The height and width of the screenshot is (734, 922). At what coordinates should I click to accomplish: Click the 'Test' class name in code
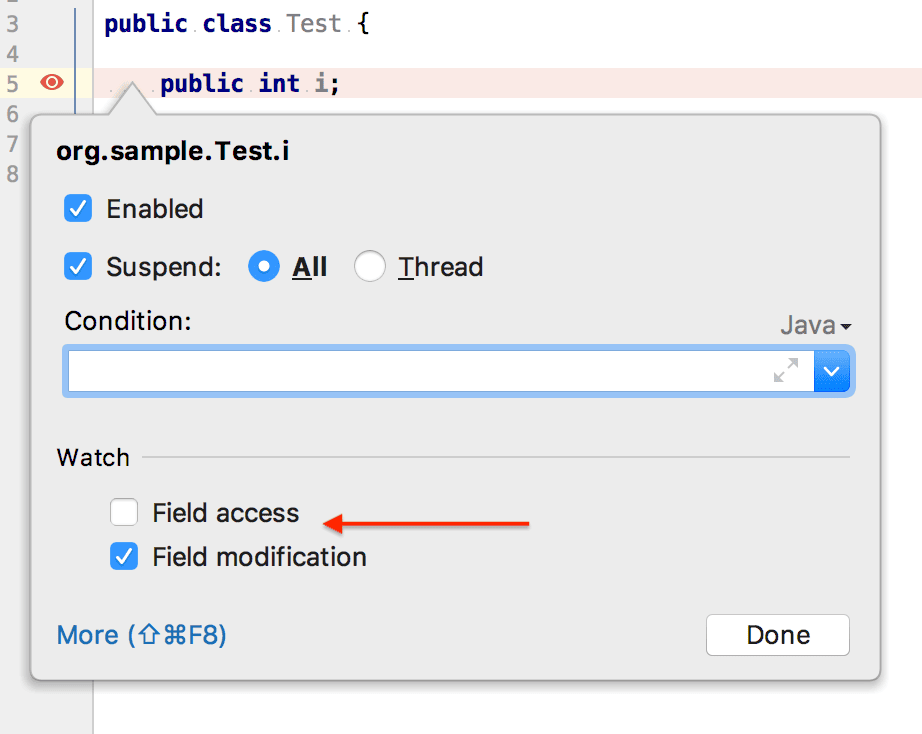313,24
